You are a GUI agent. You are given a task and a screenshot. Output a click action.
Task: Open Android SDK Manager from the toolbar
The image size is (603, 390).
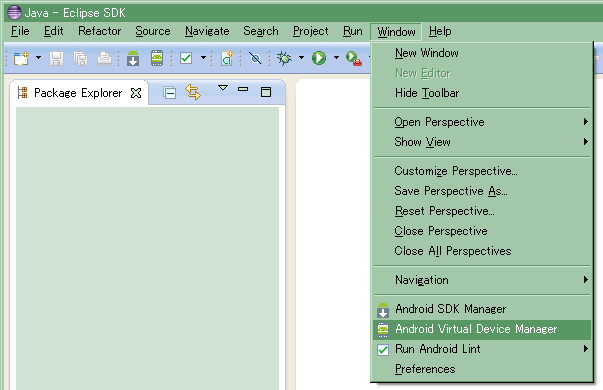click(x=133, y=58)
